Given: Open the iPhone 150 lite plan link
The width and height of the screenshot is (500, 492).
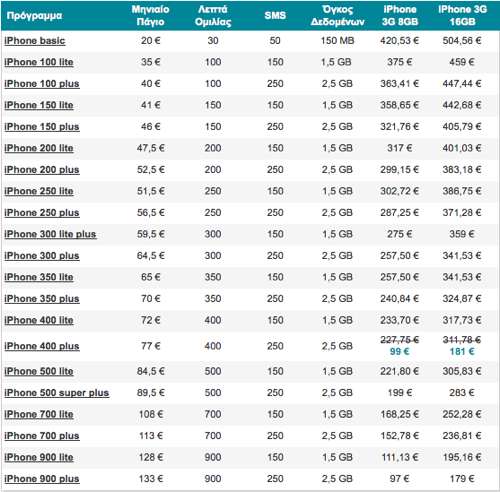Looking at the screenshot, I should 39,105.
